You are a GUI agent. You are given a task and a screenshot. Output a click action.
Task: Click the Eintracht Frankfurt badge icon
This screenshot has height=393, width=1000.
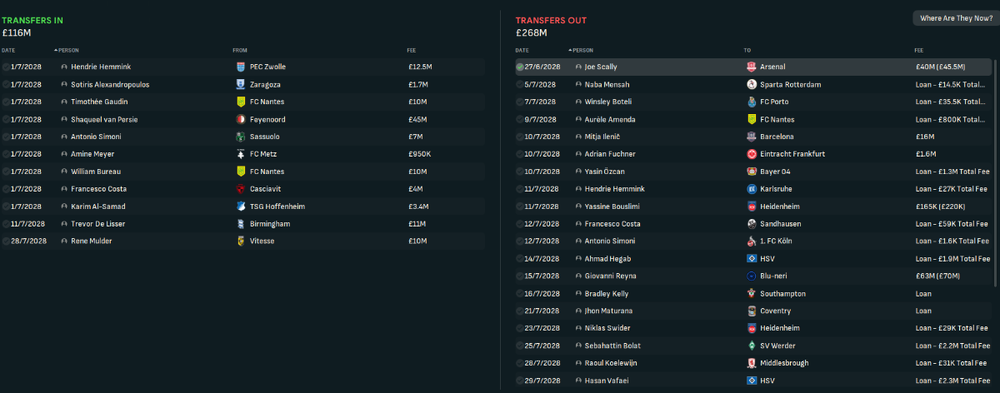point(751,154)
